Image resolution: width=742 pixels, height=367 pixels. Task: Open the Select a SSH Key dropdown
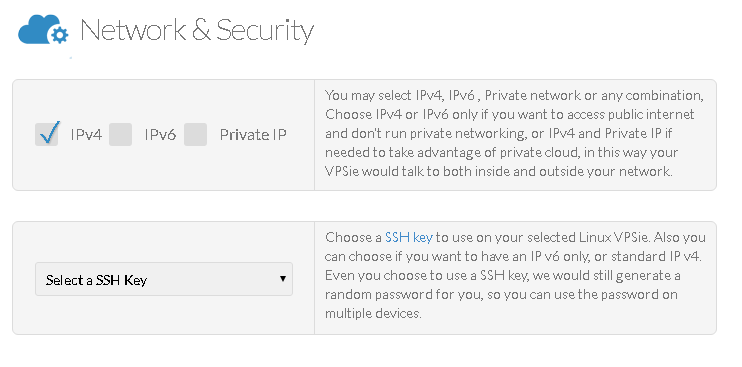click(164, 279)
